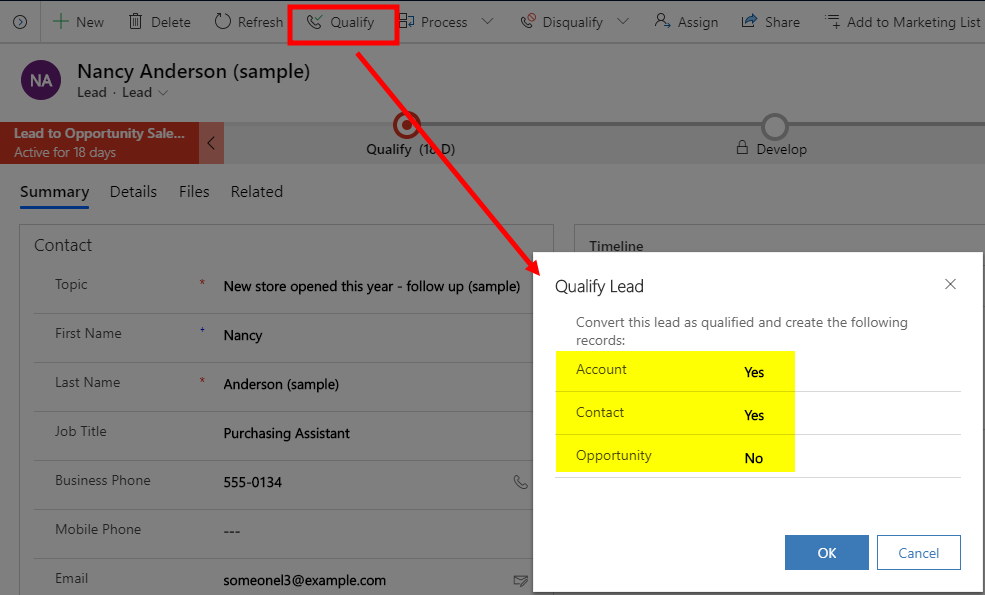Switch to the Details tab

pyautogui.click(x=133, y=192)
